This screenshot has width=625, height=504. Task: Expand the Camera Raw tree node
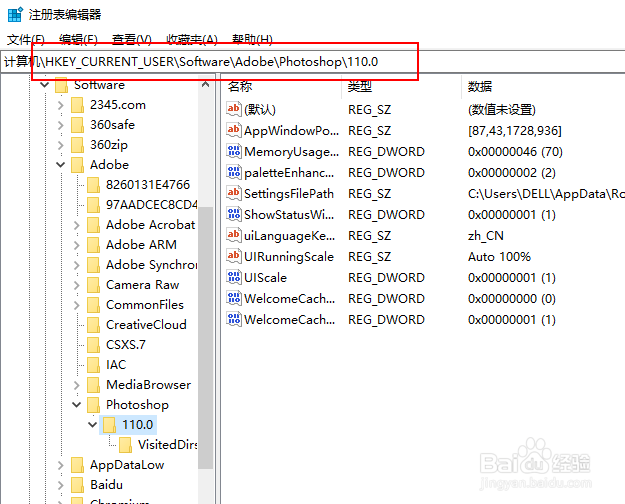77,285
